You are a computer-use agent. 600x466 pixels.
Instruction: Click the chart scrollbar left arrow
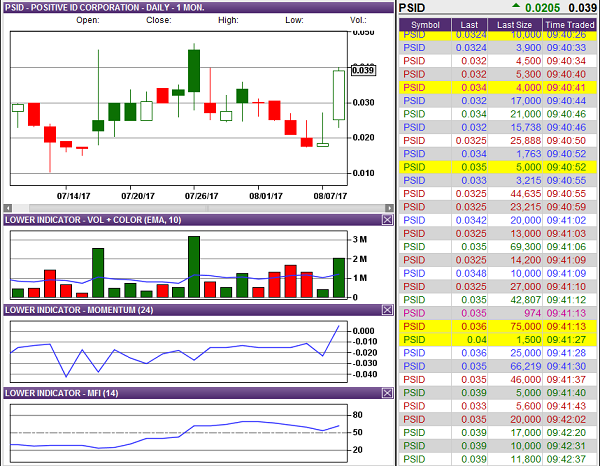[x=8, y=208]
